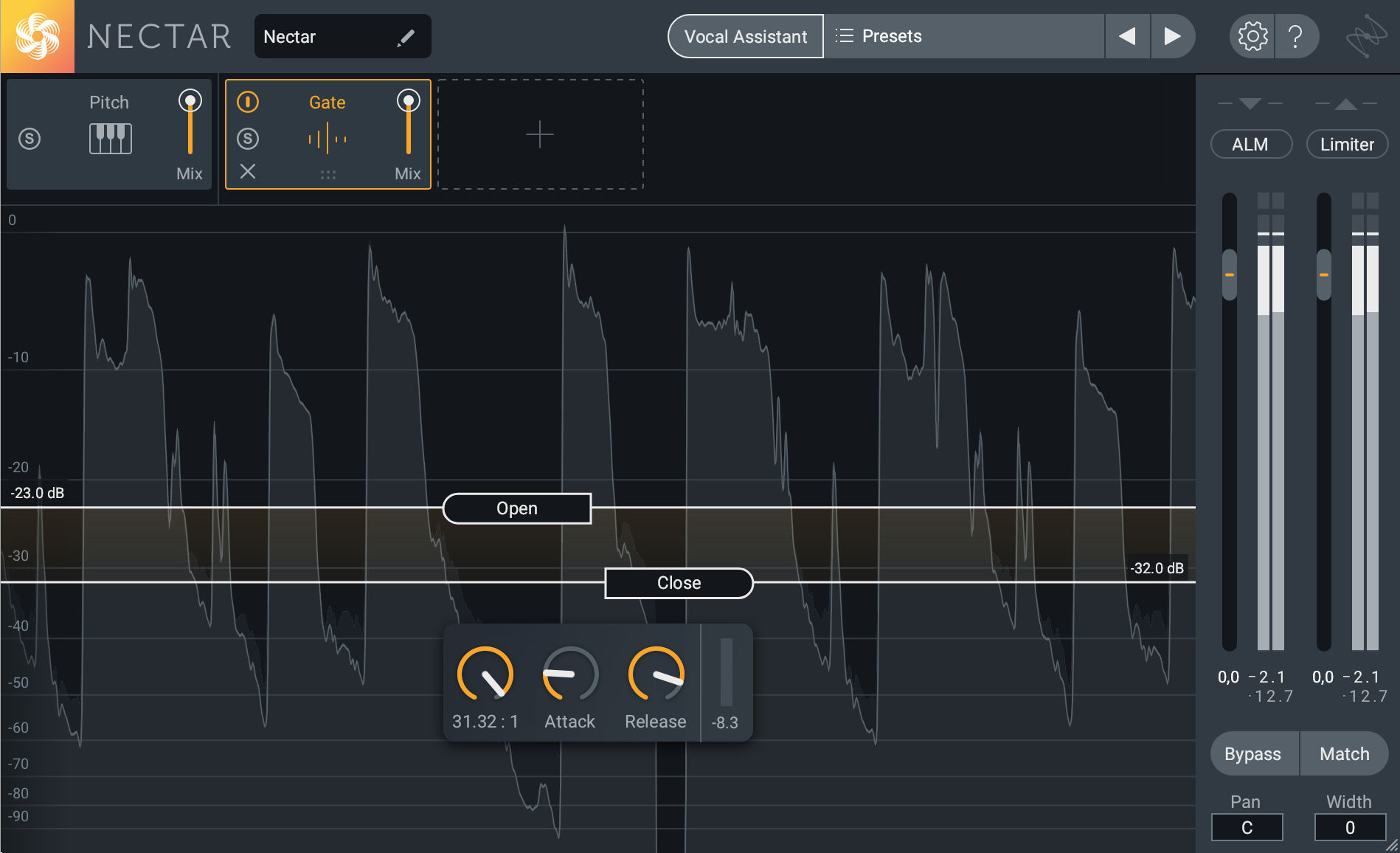Image resolution: width=1400 pixels, height=853 pixels.
Task: Open the Presets list
Action: pyautogui.click(x=893, y=35)
